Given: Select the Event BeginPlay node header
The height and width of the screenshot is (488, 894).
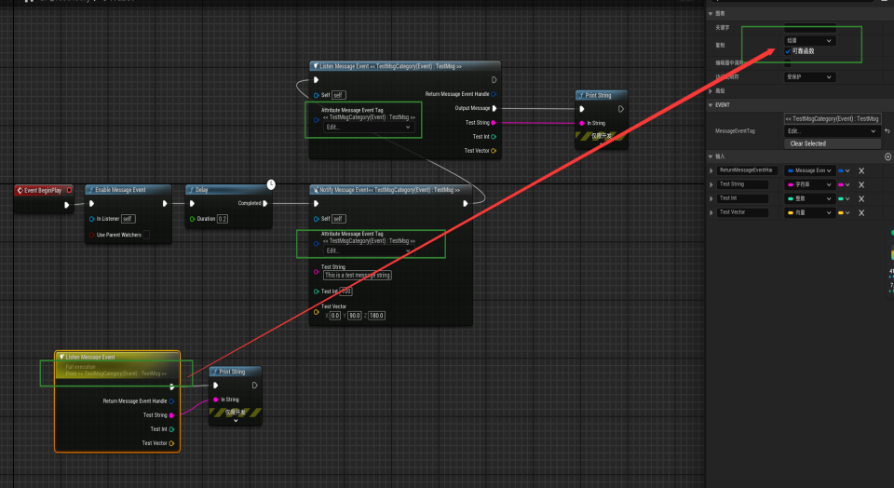Looking at the screenshot, I should [43, 190].
